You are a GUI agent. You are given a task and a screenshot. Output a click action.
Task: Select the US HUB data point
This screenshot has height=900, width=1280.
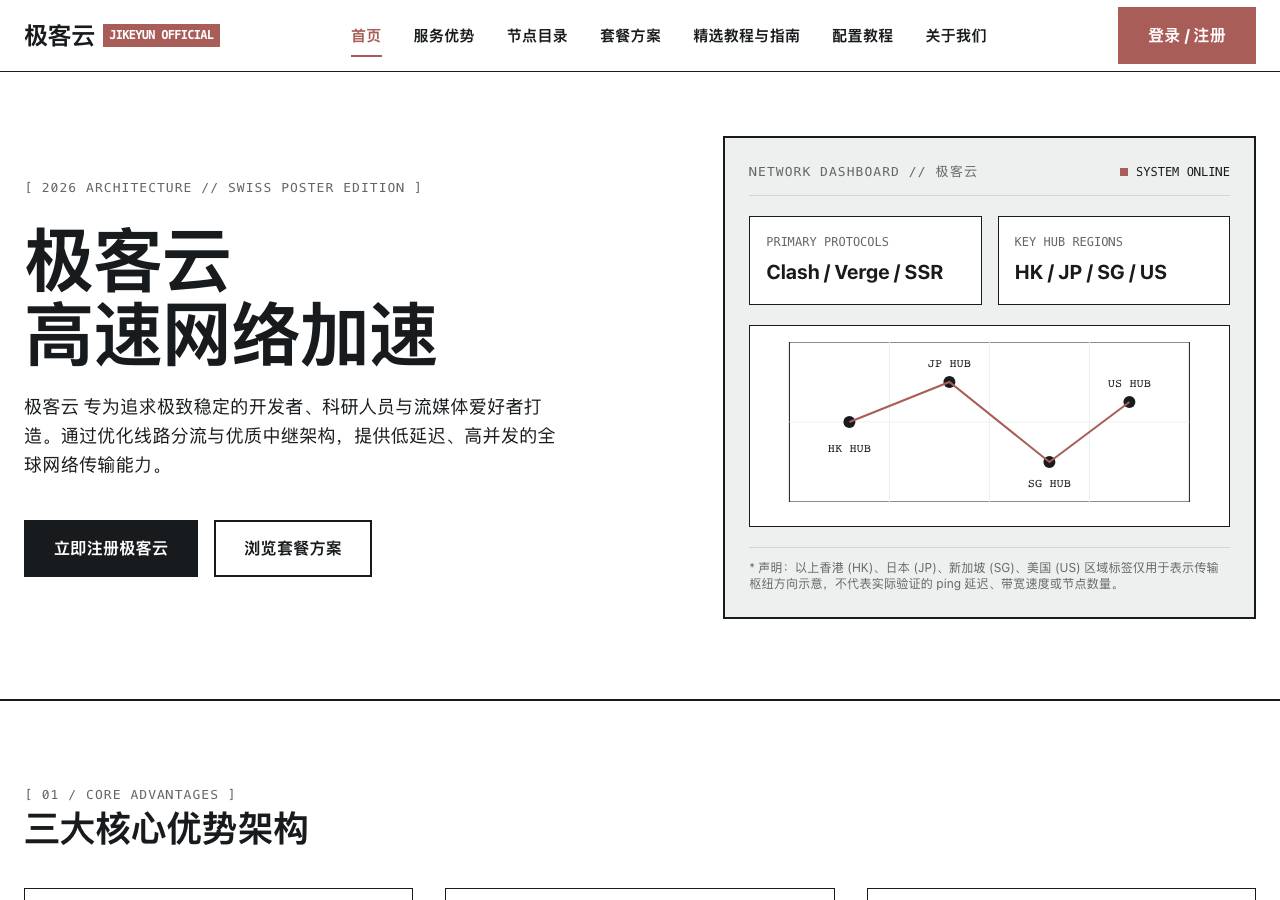tap(1129, 402)
